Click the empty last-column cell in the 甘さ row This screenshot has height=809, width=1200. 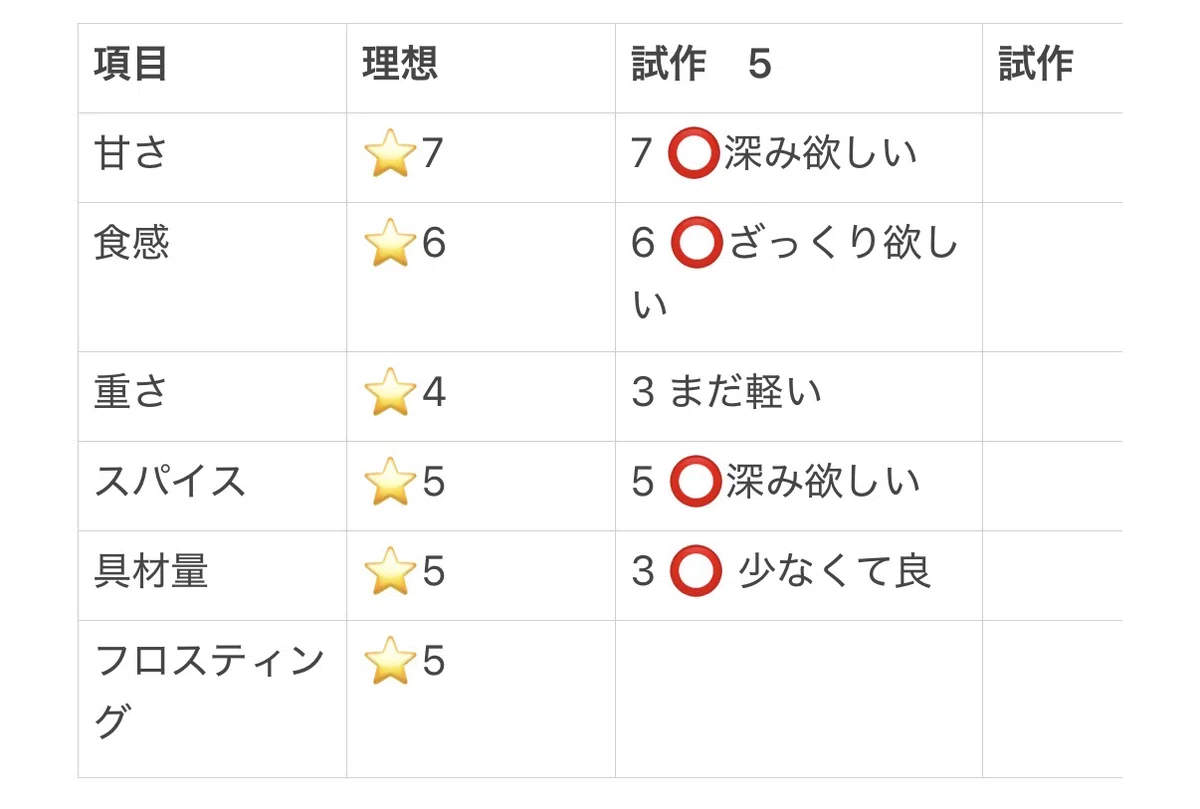pos(1052,158)
